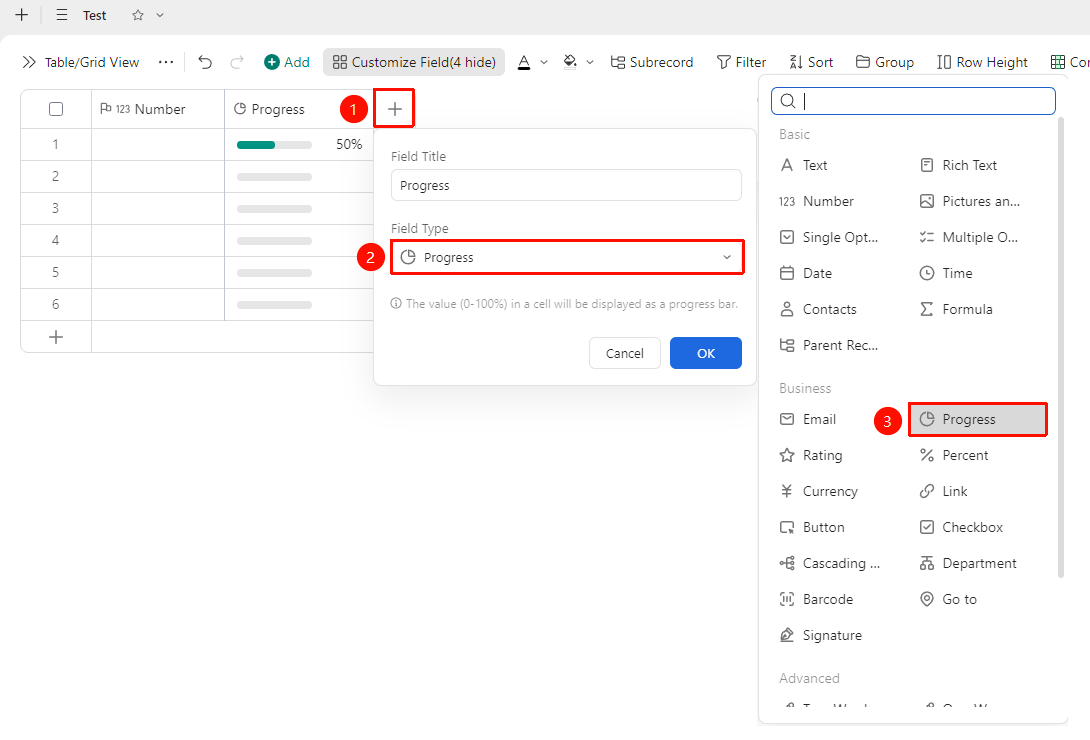Select the Formula field type
This screenshot has height=740, width=1090.
[x=956, y=309]
